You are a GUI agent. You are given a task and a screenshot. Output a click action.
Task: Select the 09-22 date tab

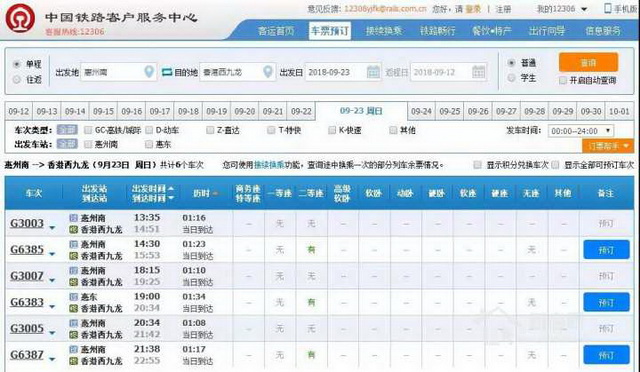[301, 111]
